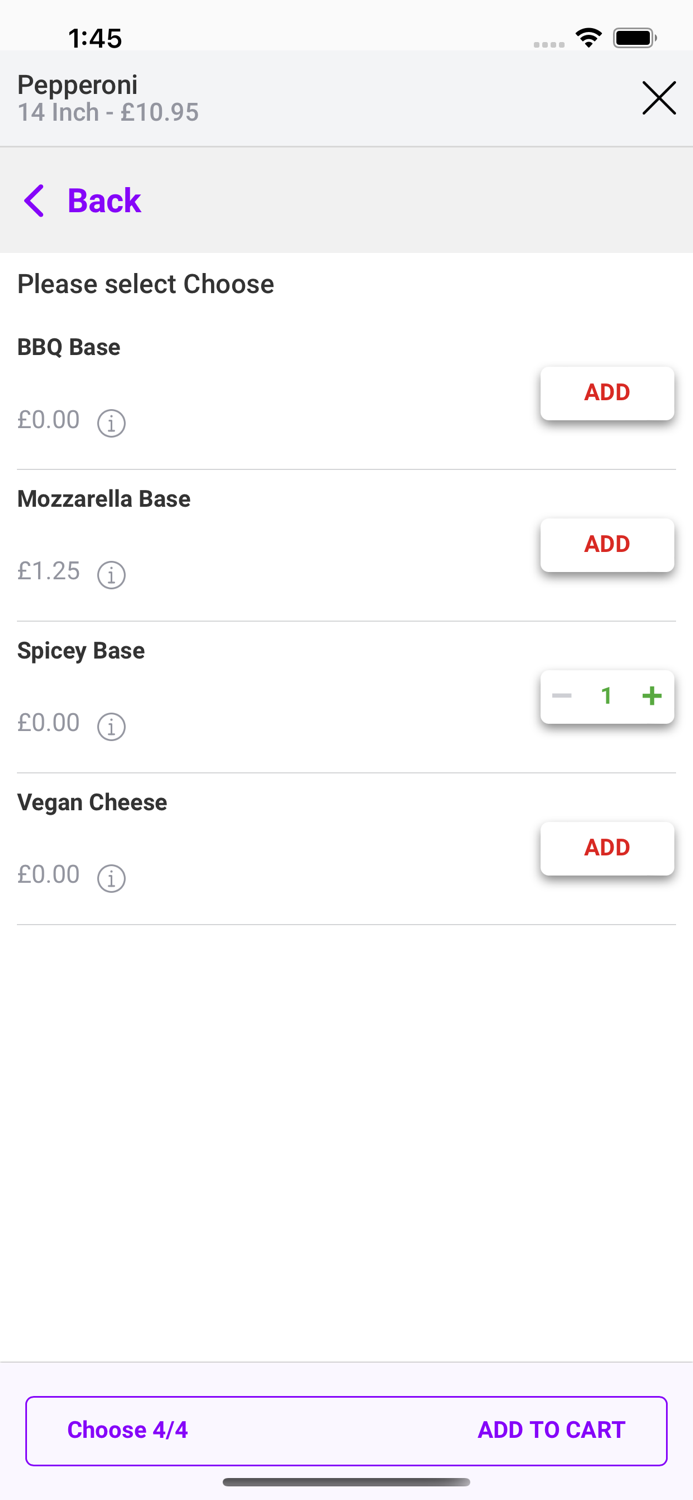This screenshot has width=693, height=1500.
Task: Open Mozzarella Base info icon
Action: pyautogui.click(x=111, y=575)
